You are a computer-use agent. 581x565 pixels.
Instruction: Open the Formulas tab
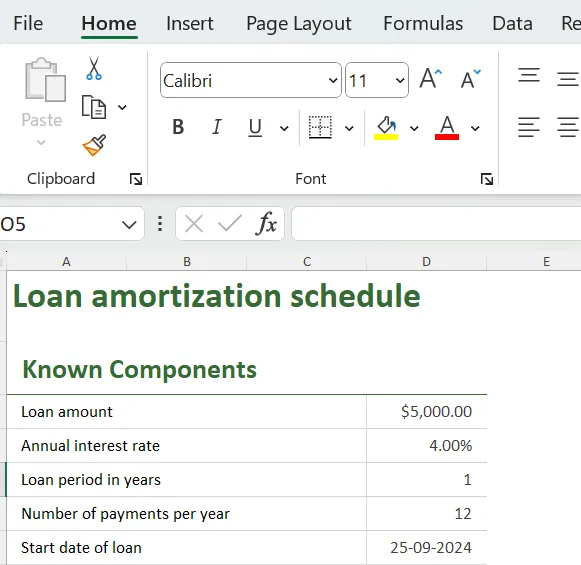point(423,23)
